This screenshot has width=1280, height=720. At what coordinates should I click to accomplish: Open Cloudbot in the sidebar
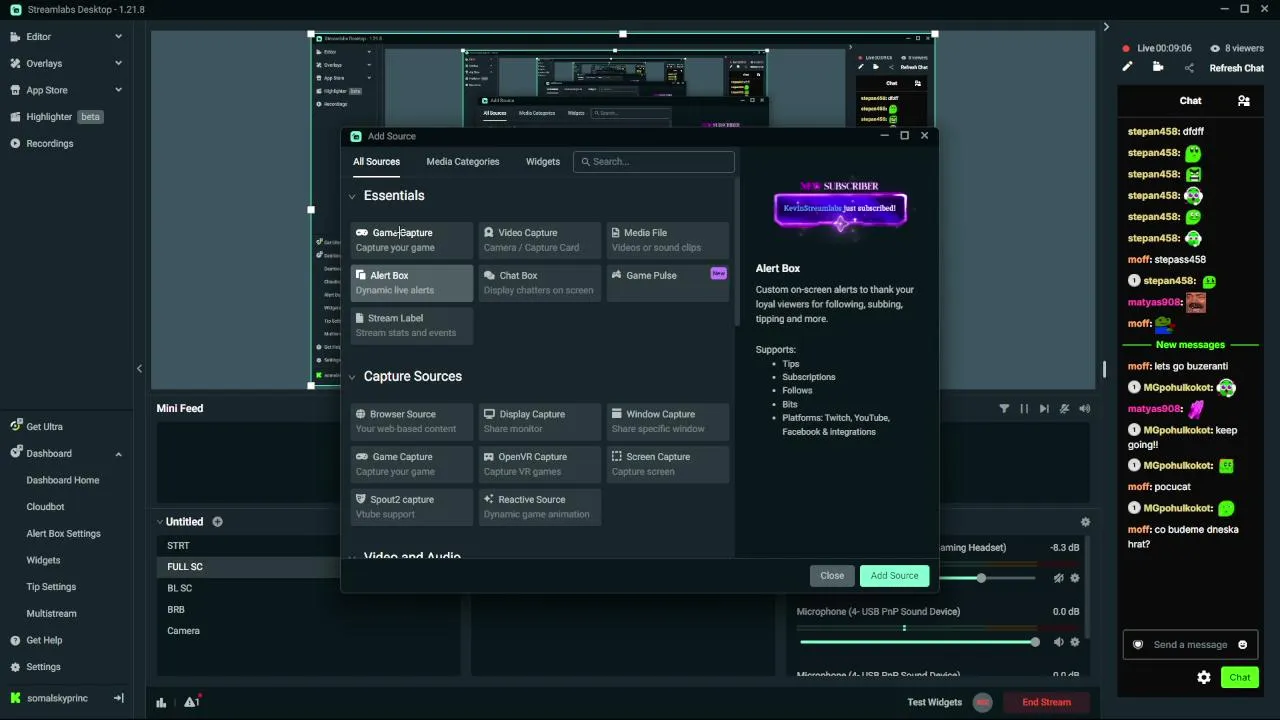(x=45, y=507)
